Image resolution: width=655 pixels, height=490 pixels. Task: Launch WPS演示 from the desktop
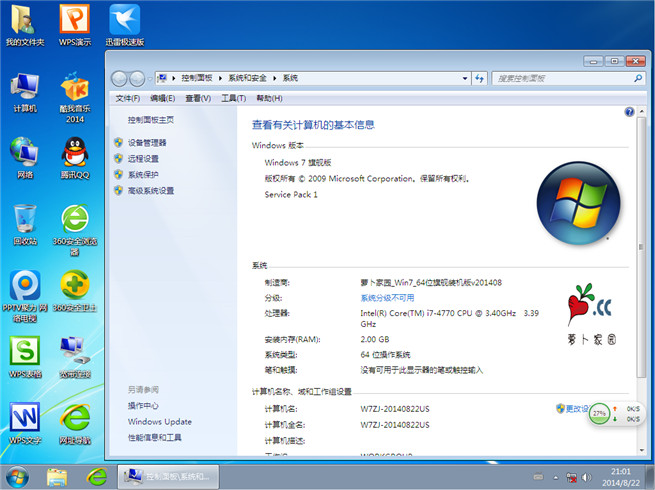75,25
